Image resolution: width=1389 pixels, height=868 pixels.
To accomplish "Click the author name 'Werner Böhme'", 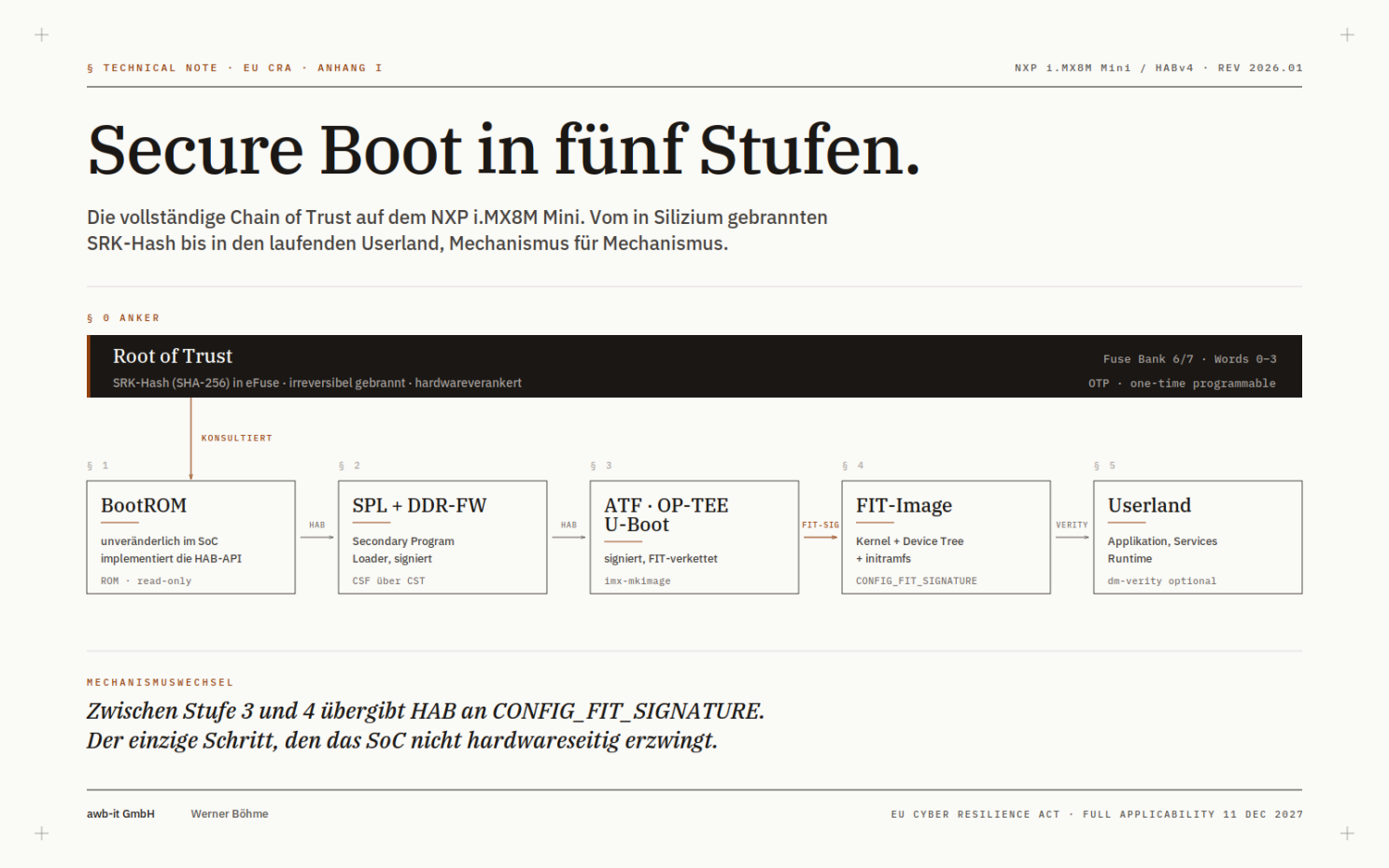I will click(230, 814).
